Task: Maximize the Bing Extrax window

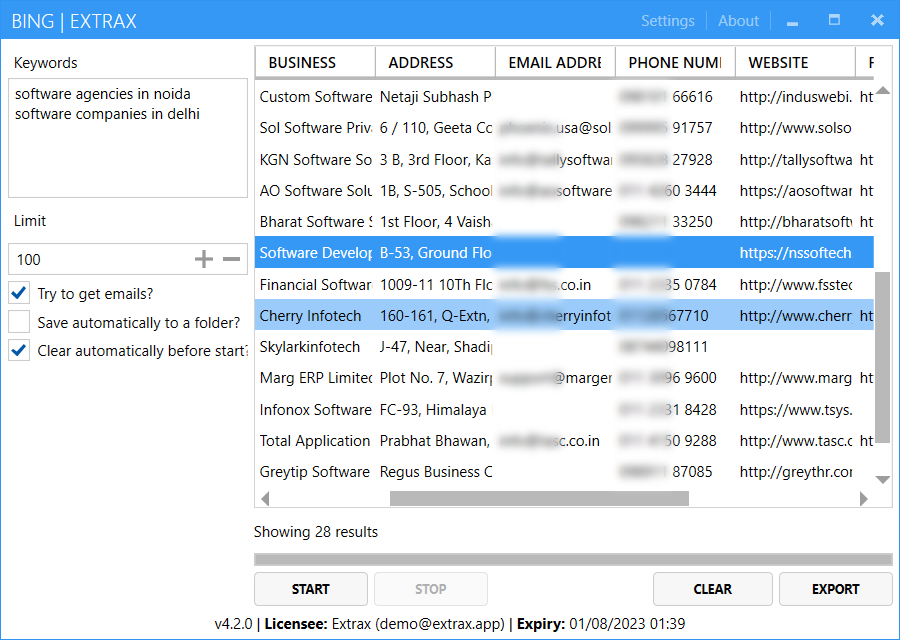Action: coord(835,21)
